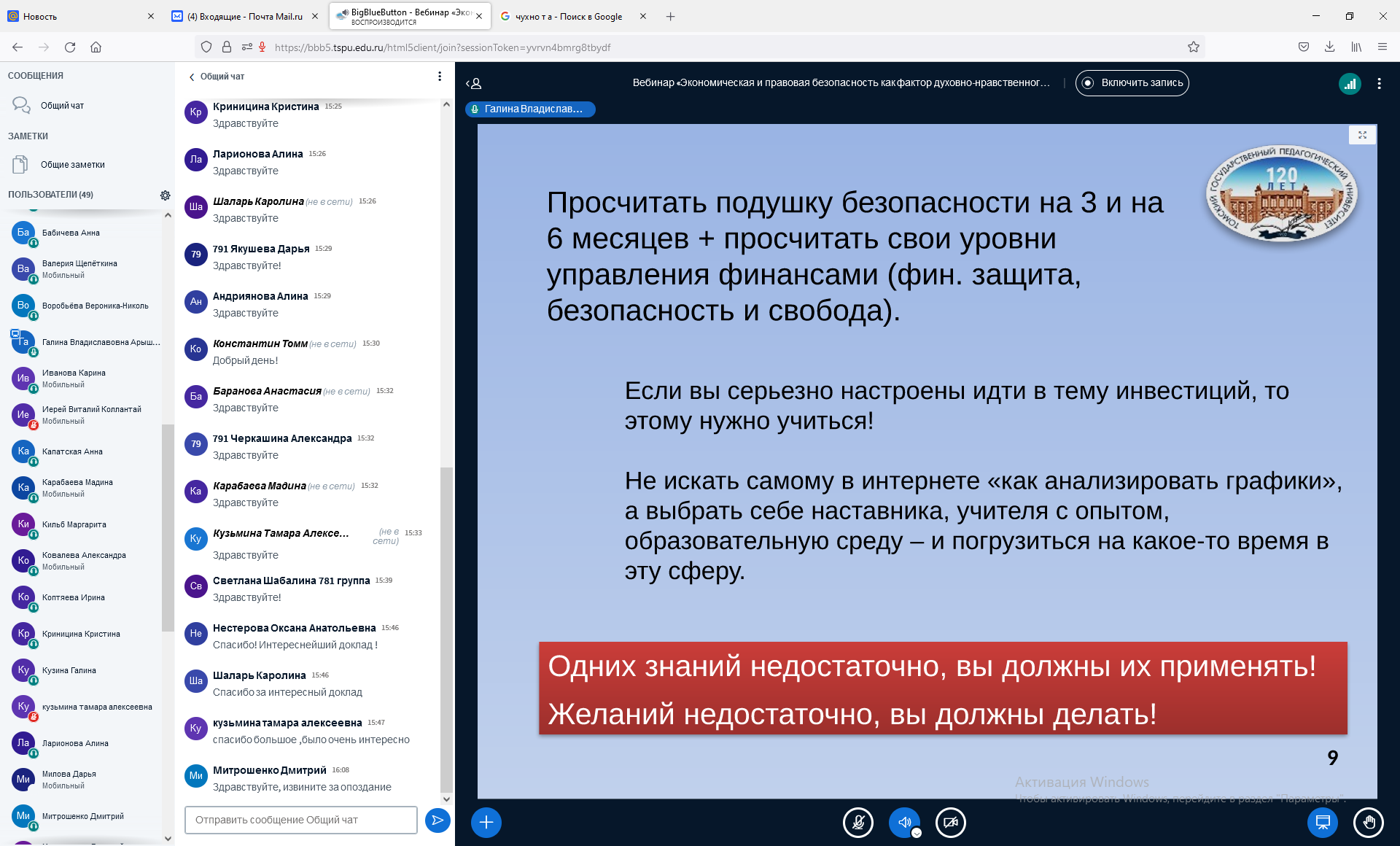Open browser downloads panel
The width and height of the screenshot is (1400, 846).
(x=1330, y=47)
